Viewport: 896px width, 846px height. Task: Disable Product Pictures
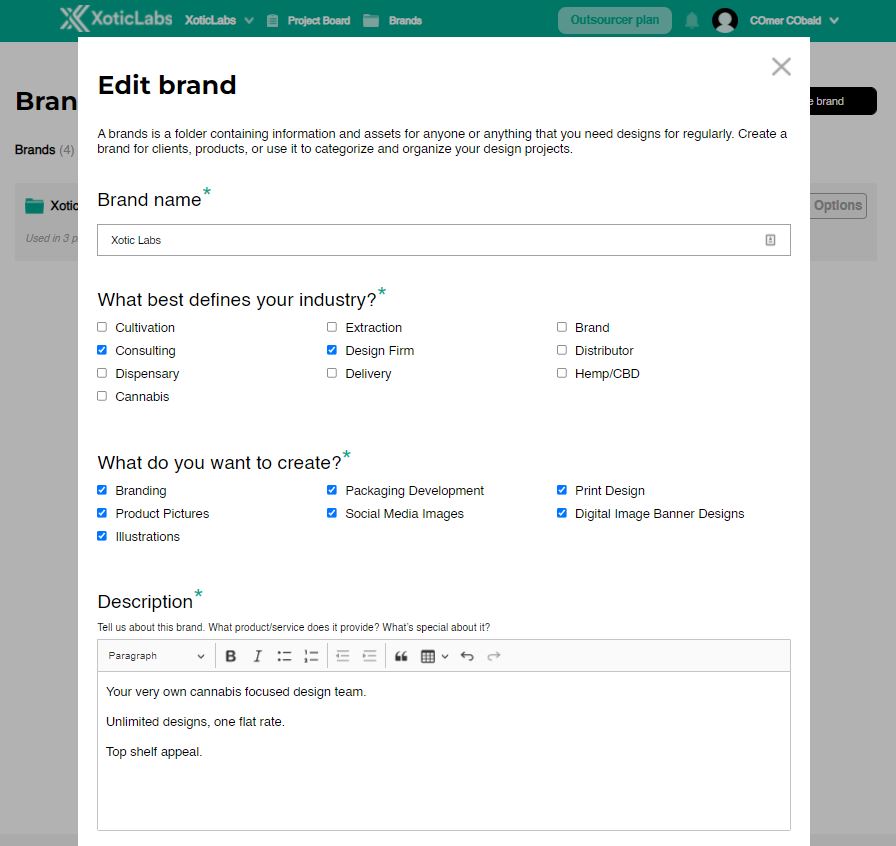coord(102,513)
